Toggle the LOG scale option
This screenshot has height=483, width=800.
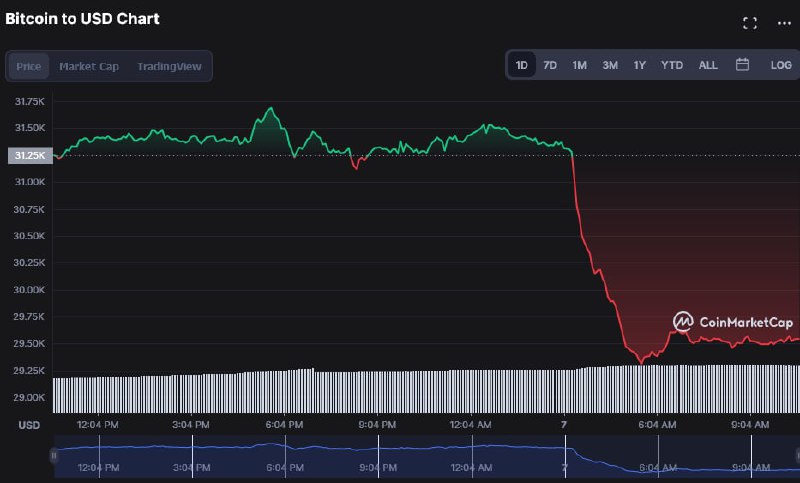781,65
